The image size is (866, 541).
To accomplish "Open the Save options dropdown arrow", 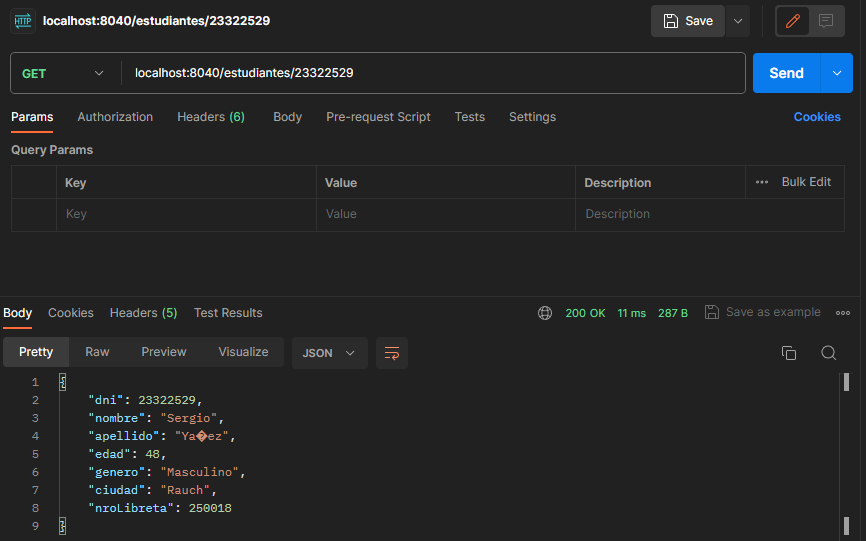I will click(x=738, y=21).
